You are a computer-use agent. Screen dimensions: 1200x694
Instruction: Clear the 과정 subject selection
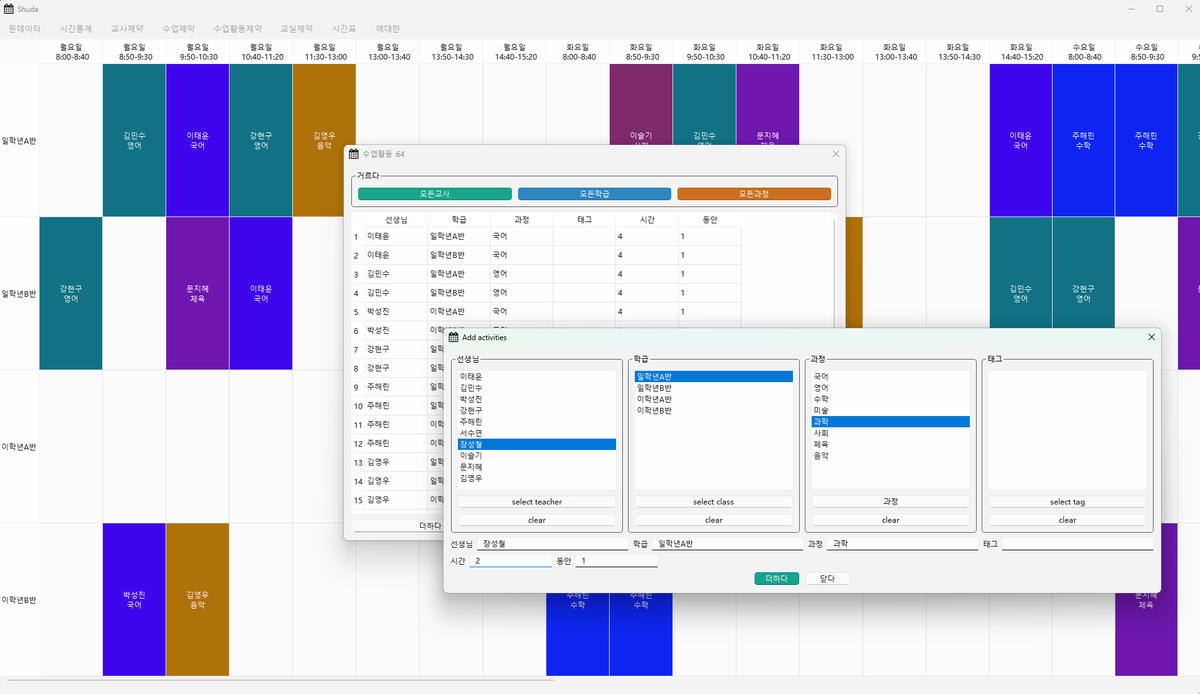[891, 520]
